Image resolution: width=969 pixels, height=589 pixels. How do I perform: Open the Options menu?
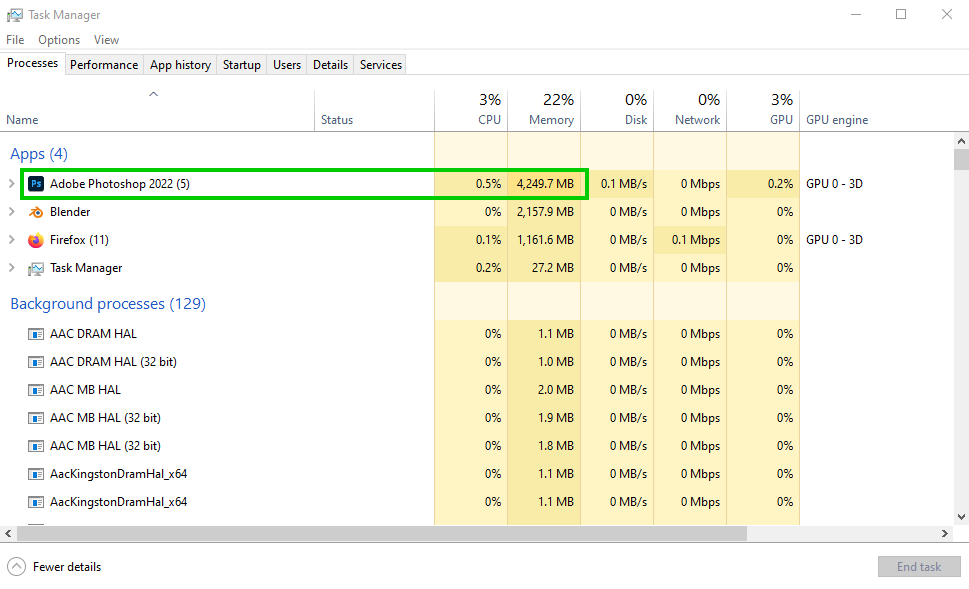click(59, 40)
